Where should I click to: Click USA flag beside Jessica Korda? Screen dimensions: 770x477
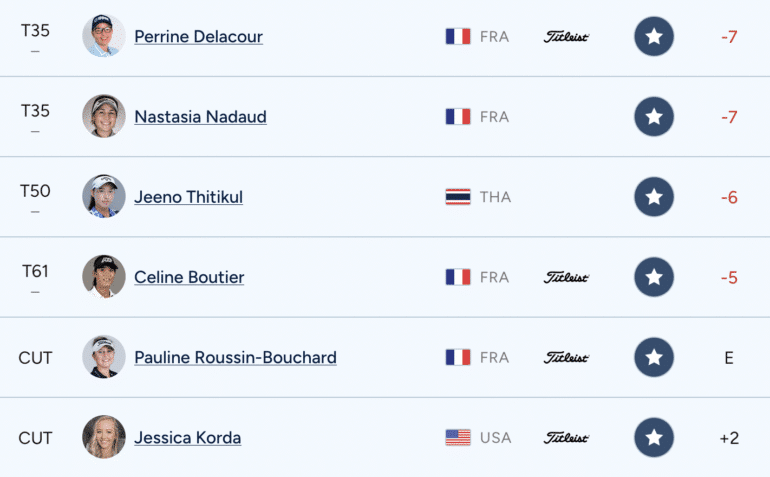458,437
